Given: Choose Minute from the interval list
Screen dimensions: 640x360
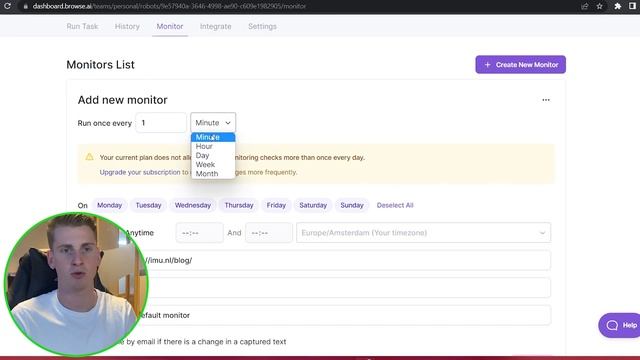Looking at the screenshot, I should click(x=213, y=137).
